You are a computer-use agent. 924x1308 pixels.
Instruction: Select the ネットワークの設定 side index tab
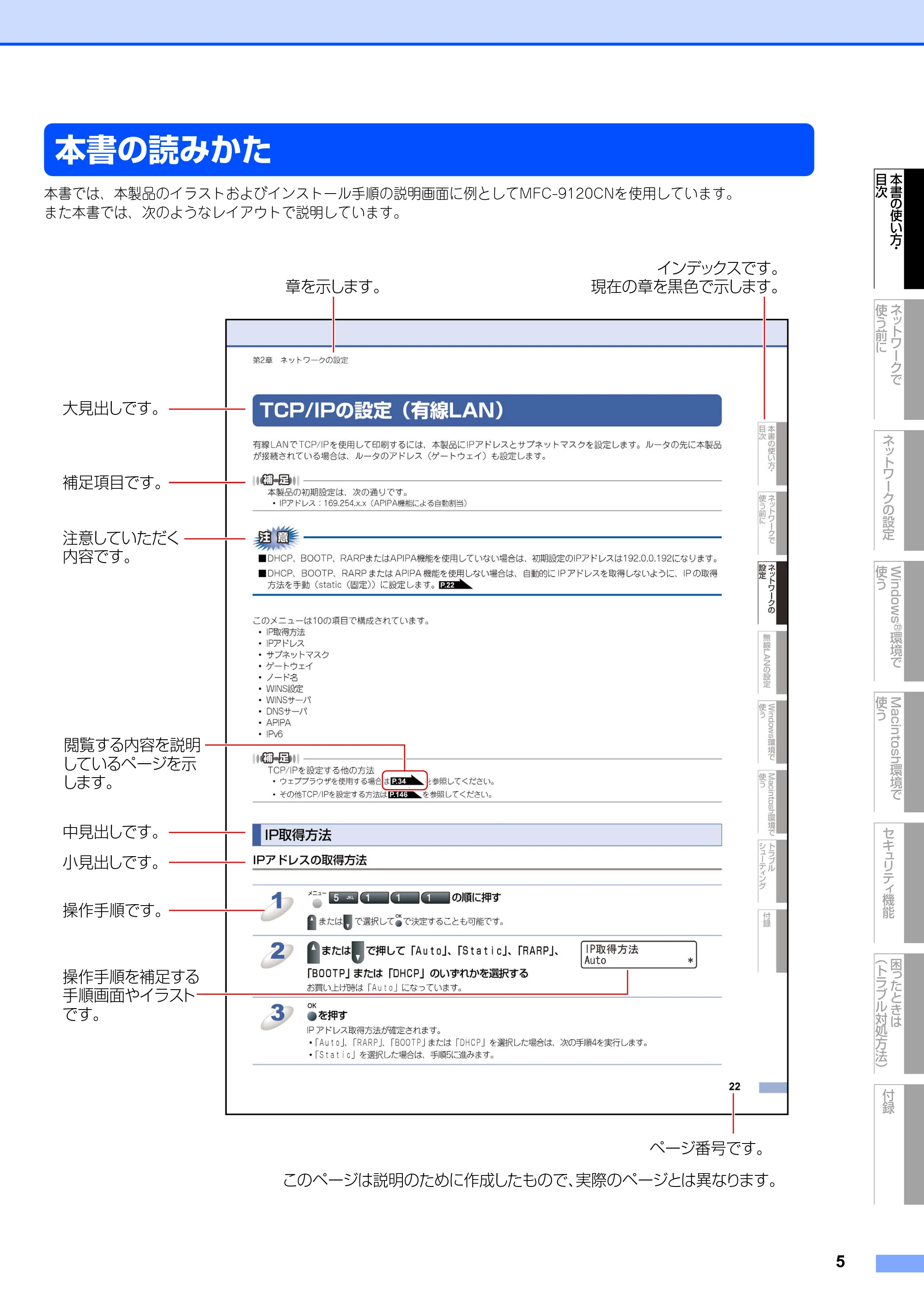(x=899, y=490)
